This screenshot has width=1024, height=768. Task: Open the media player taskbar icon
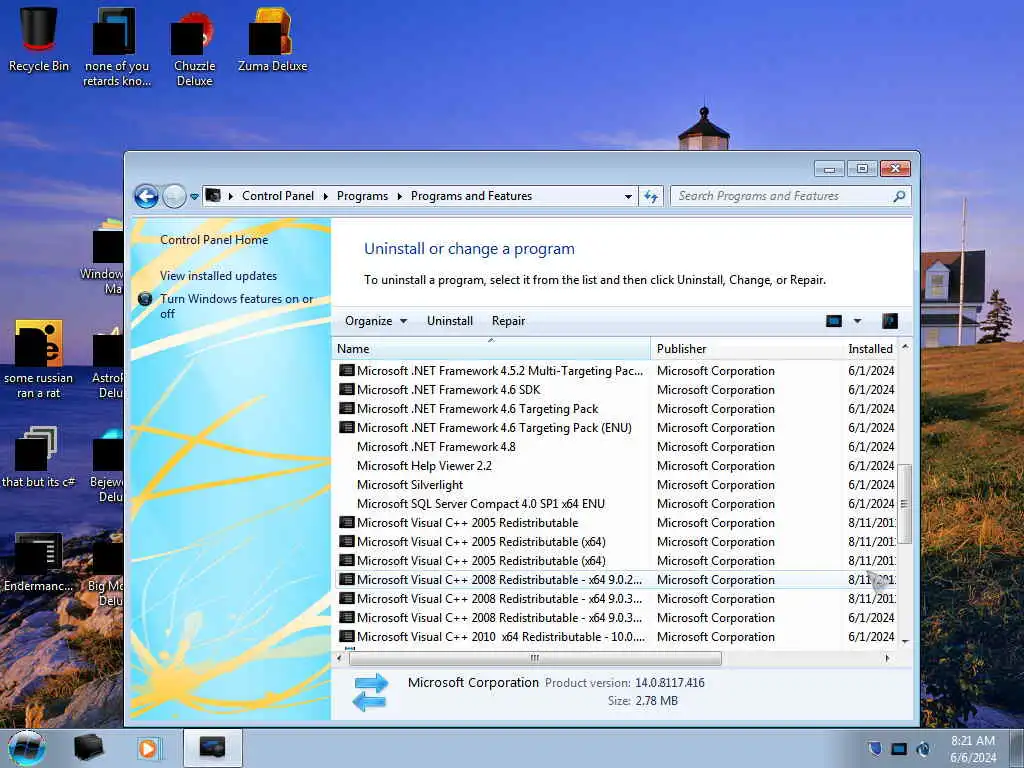(x=149, y=748)
